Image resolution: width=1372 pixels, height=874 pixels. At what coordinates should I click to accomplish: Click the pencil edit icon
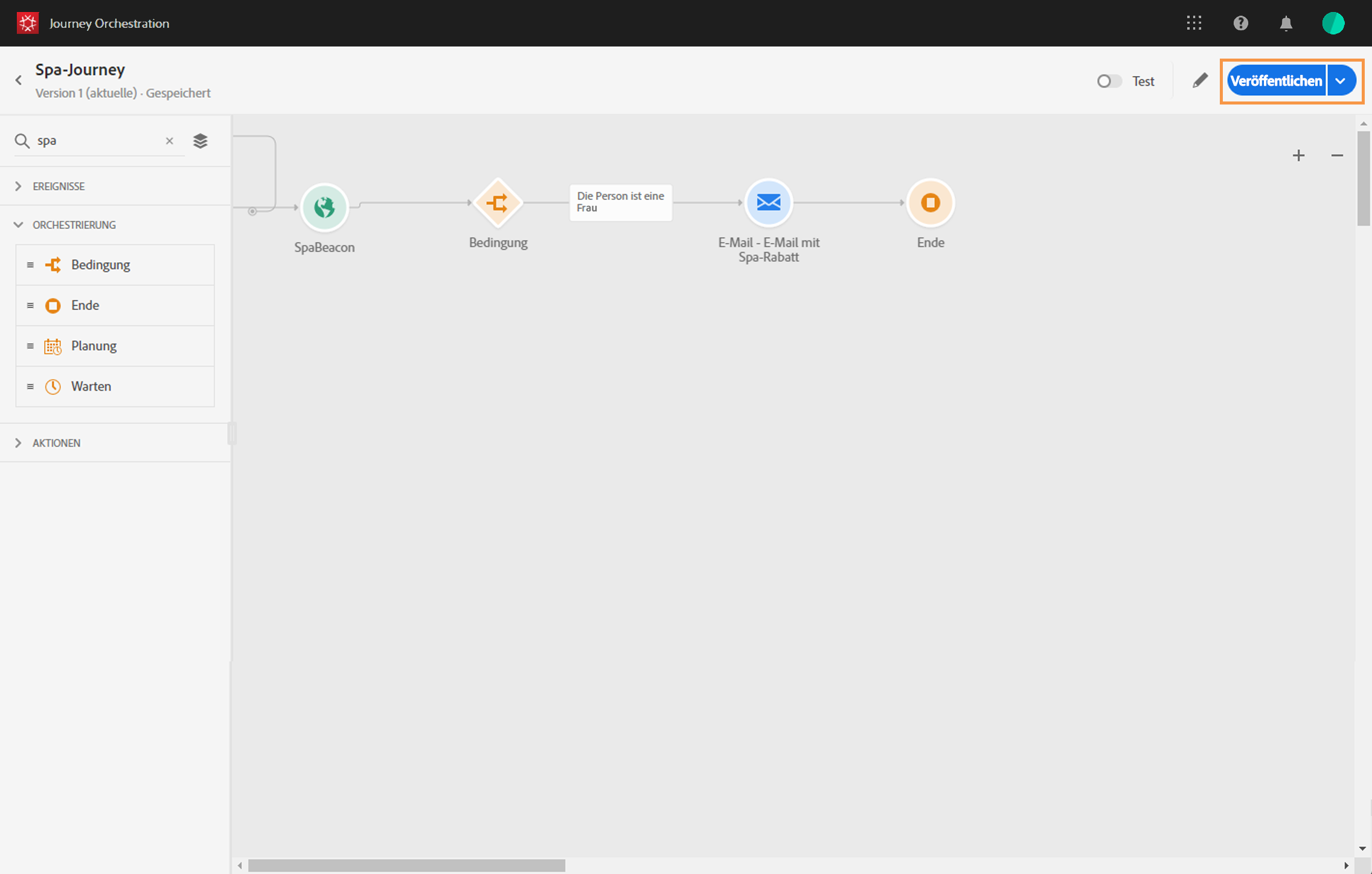[x=1200, y=80]
